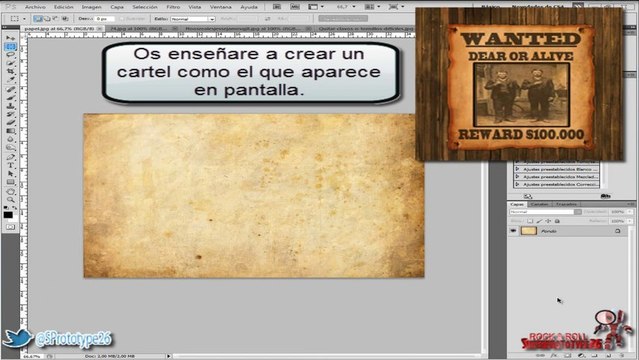The image size is (639, 360).
Task: Toggle lock transparent pixels in Layers panel
Action: click(530, 221)
